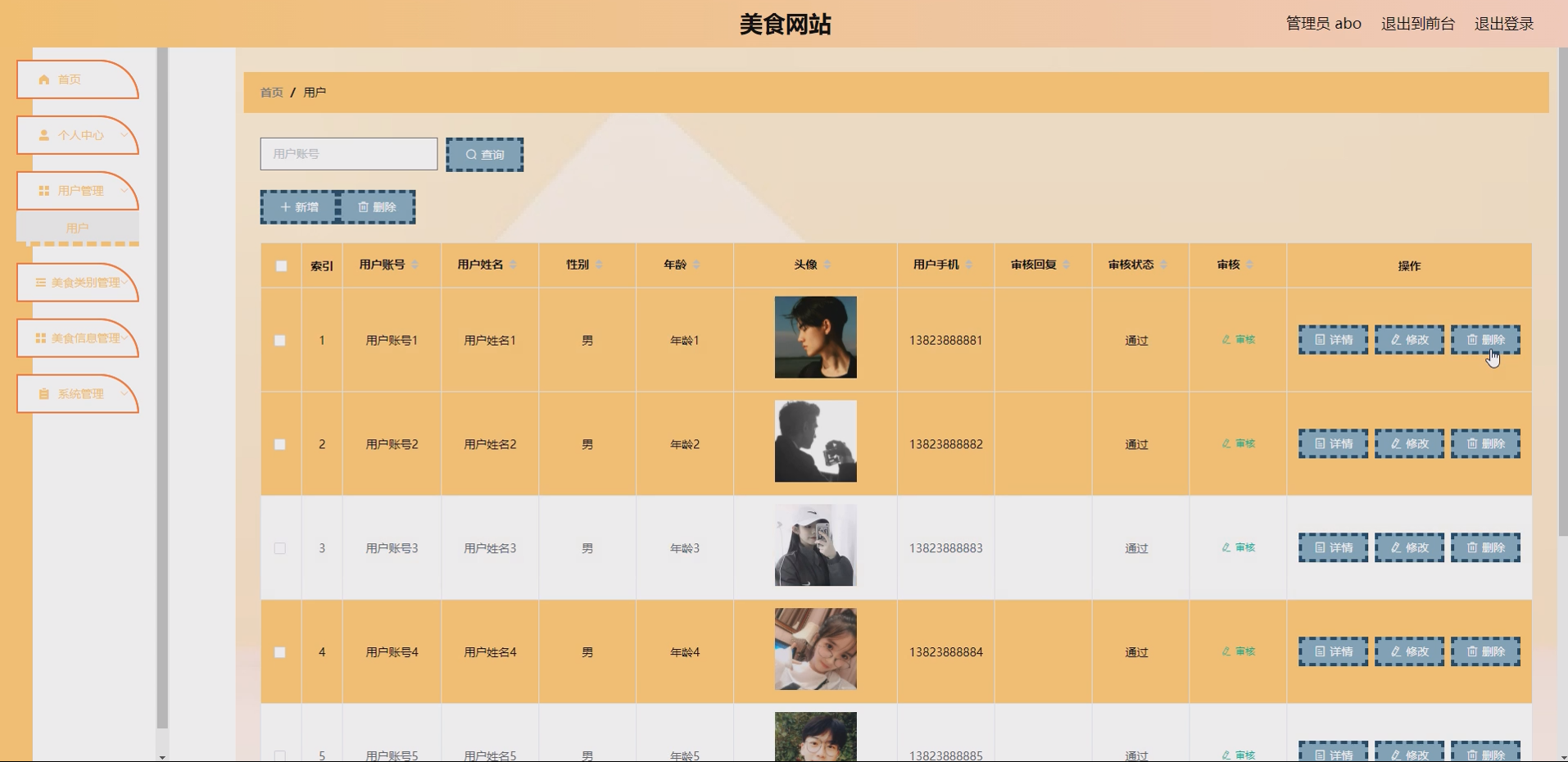Sort by 性别 column arrows

(x=599, y=265)
